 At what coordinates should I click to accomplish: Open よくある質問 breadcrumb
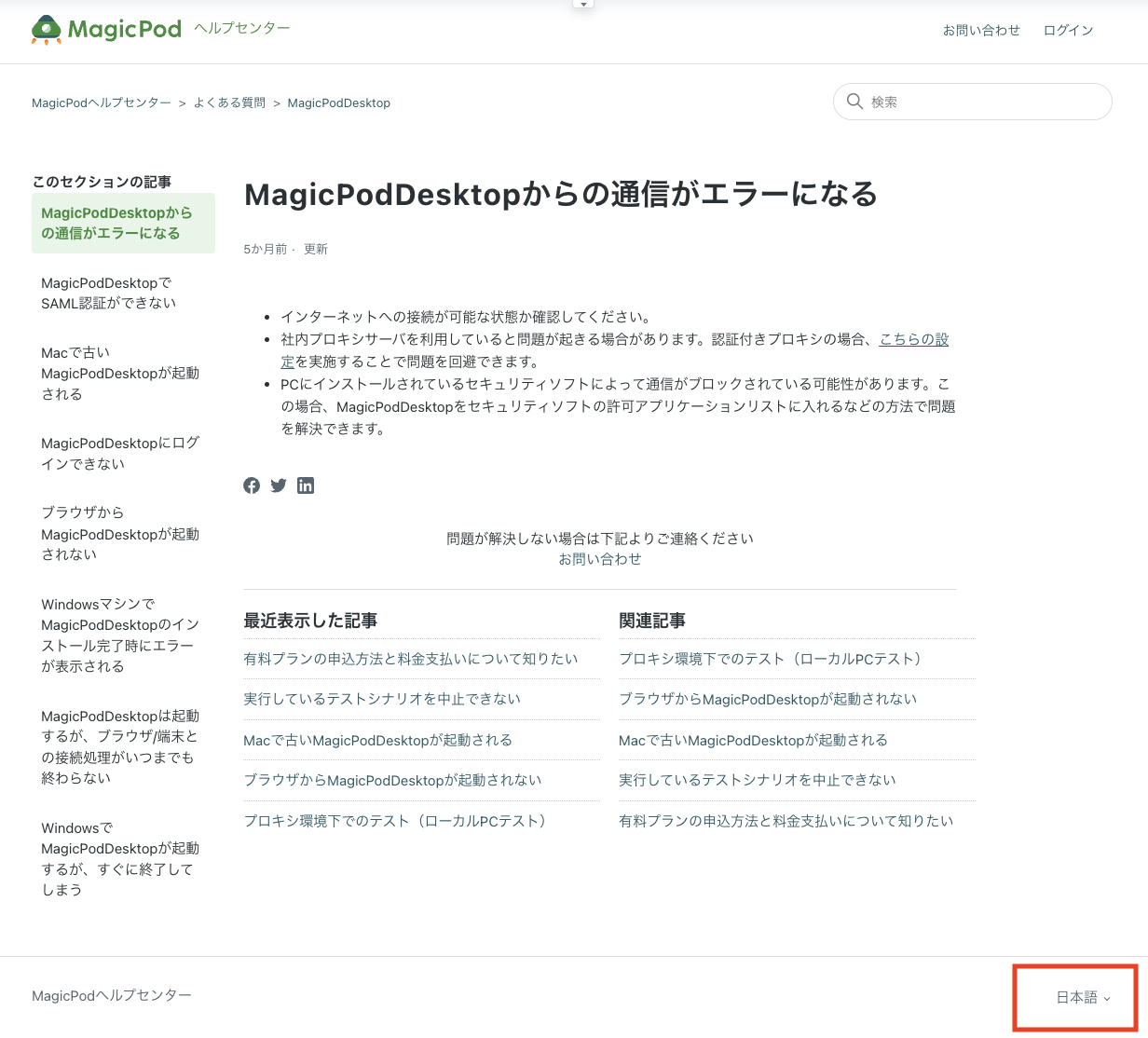(229, 102)
